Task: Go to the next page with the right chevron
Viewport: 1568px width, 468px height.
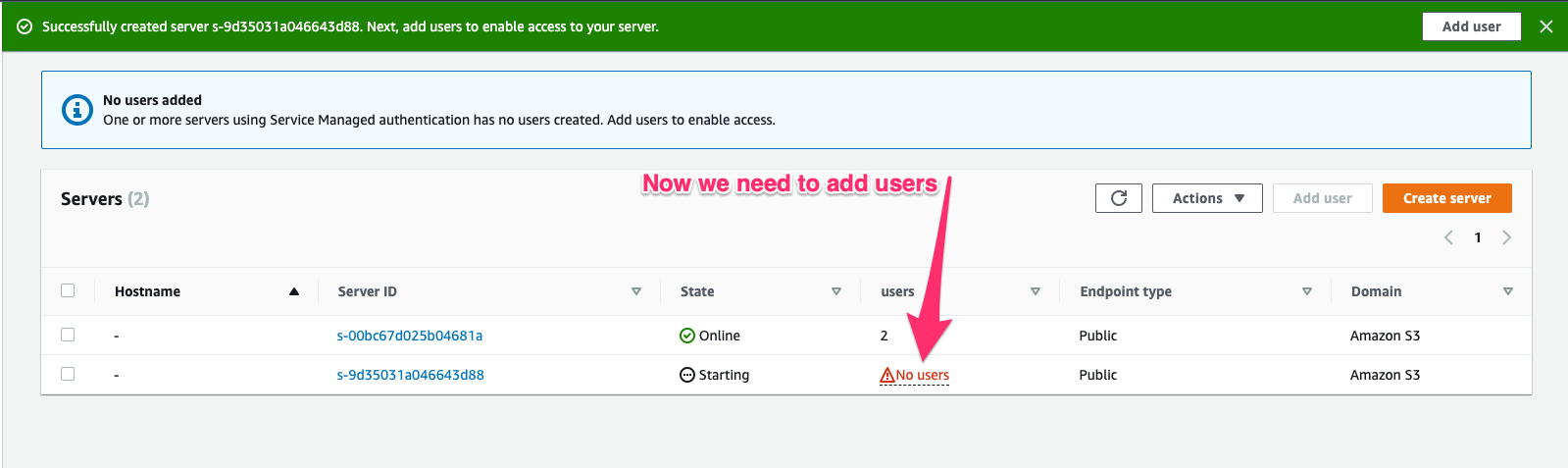Action: click(x=1507, y=237)
